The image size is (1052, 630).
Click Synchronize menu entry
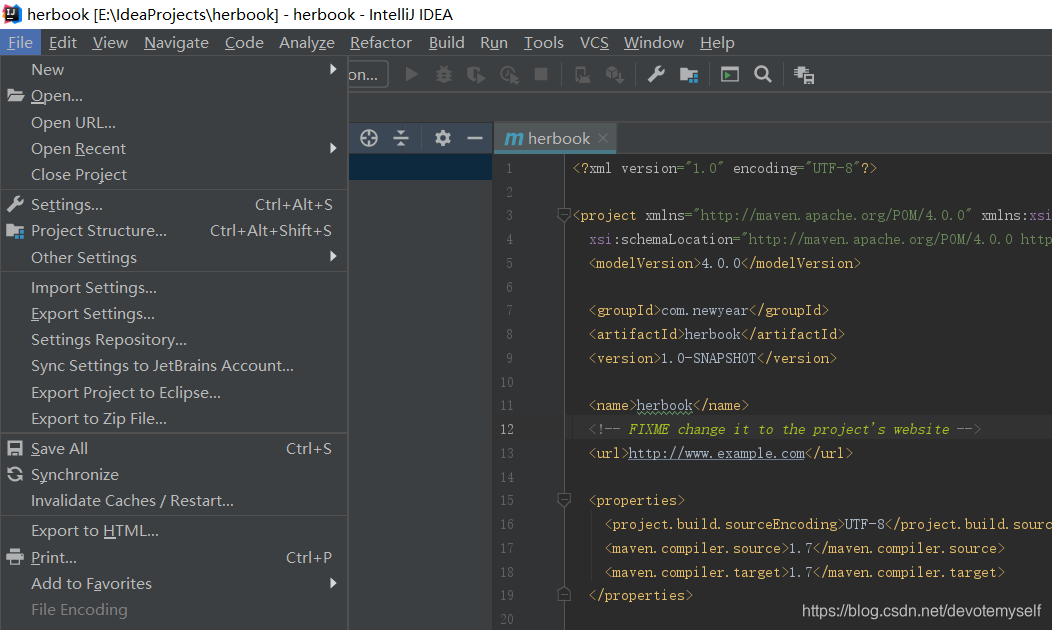coord(174,474)
